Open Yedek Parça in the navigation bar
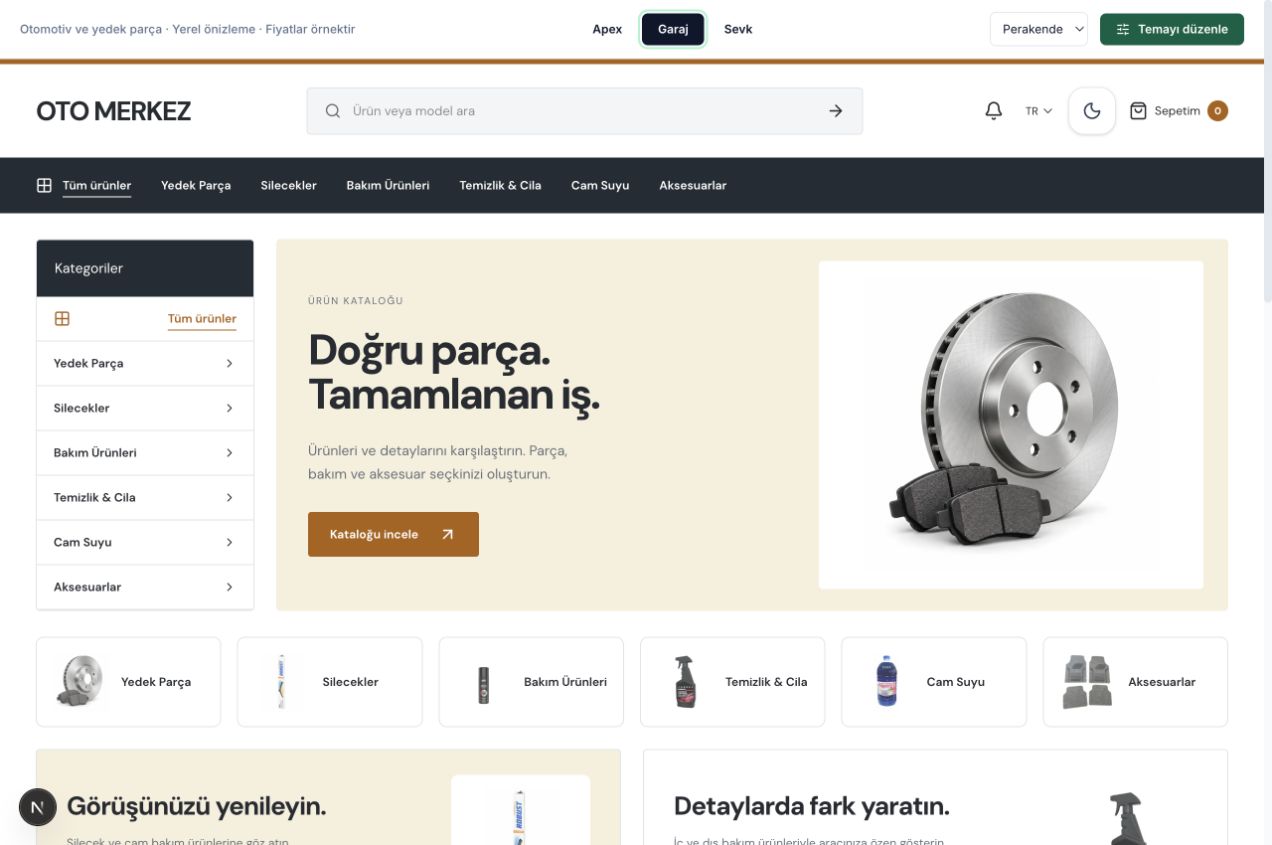The width and height of the screenshot is (1272, 845). [x=196, y=185]
